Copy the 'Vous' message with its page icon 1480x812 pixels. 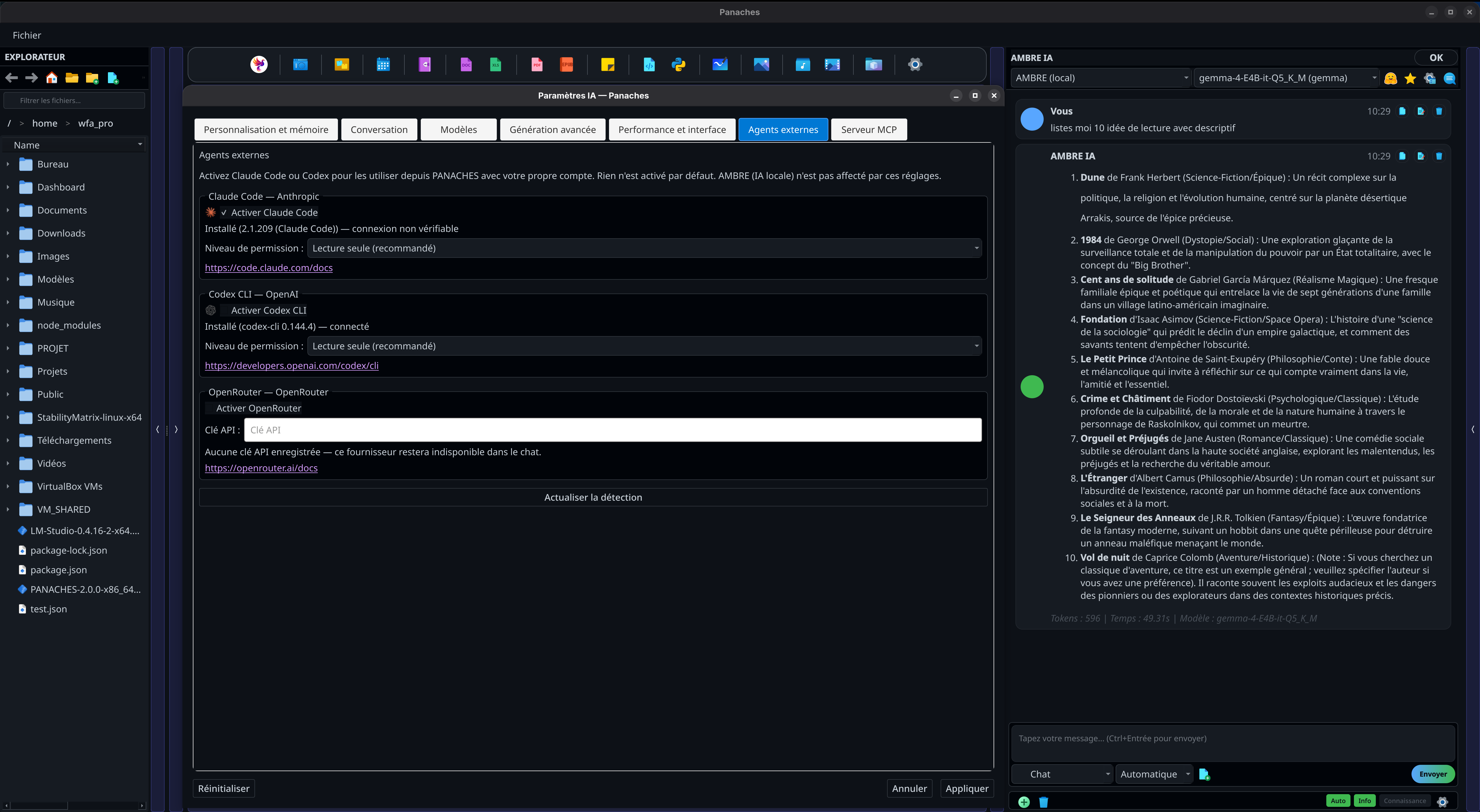click(1403, 111)
